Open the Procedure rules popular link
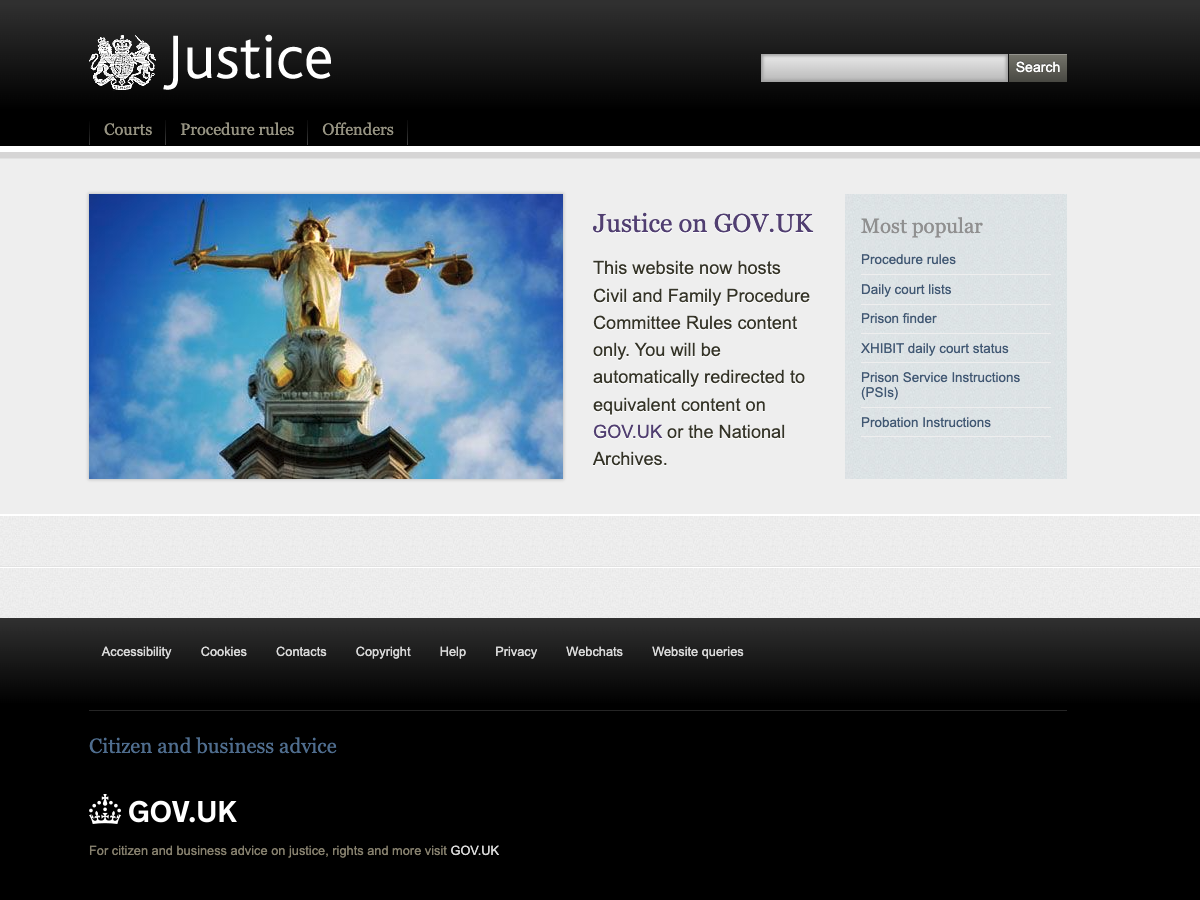This screenshot has width=1200, height=900. point(908,259)
